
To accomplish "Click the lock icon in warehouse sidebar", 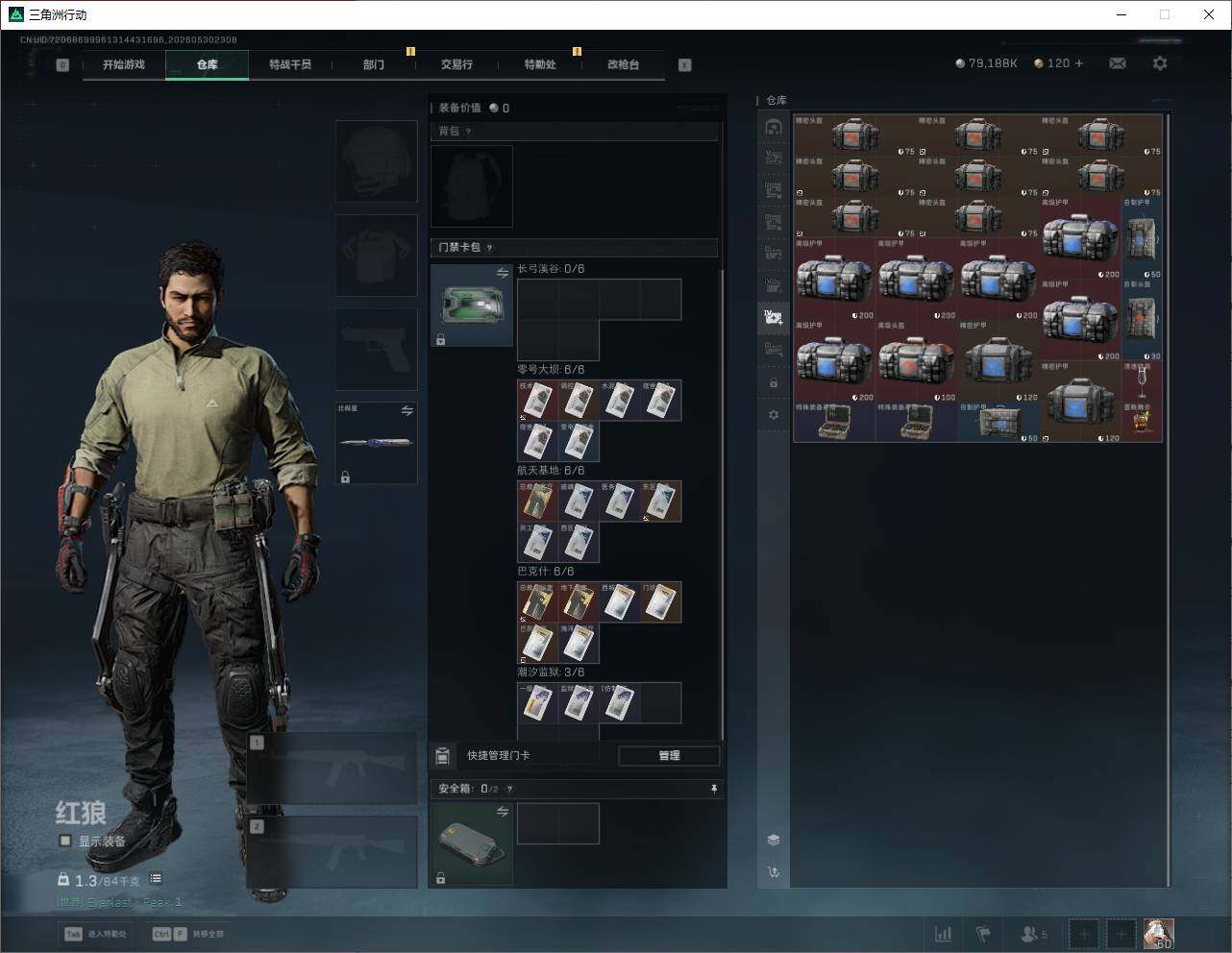I will click(x=774, y=383).
